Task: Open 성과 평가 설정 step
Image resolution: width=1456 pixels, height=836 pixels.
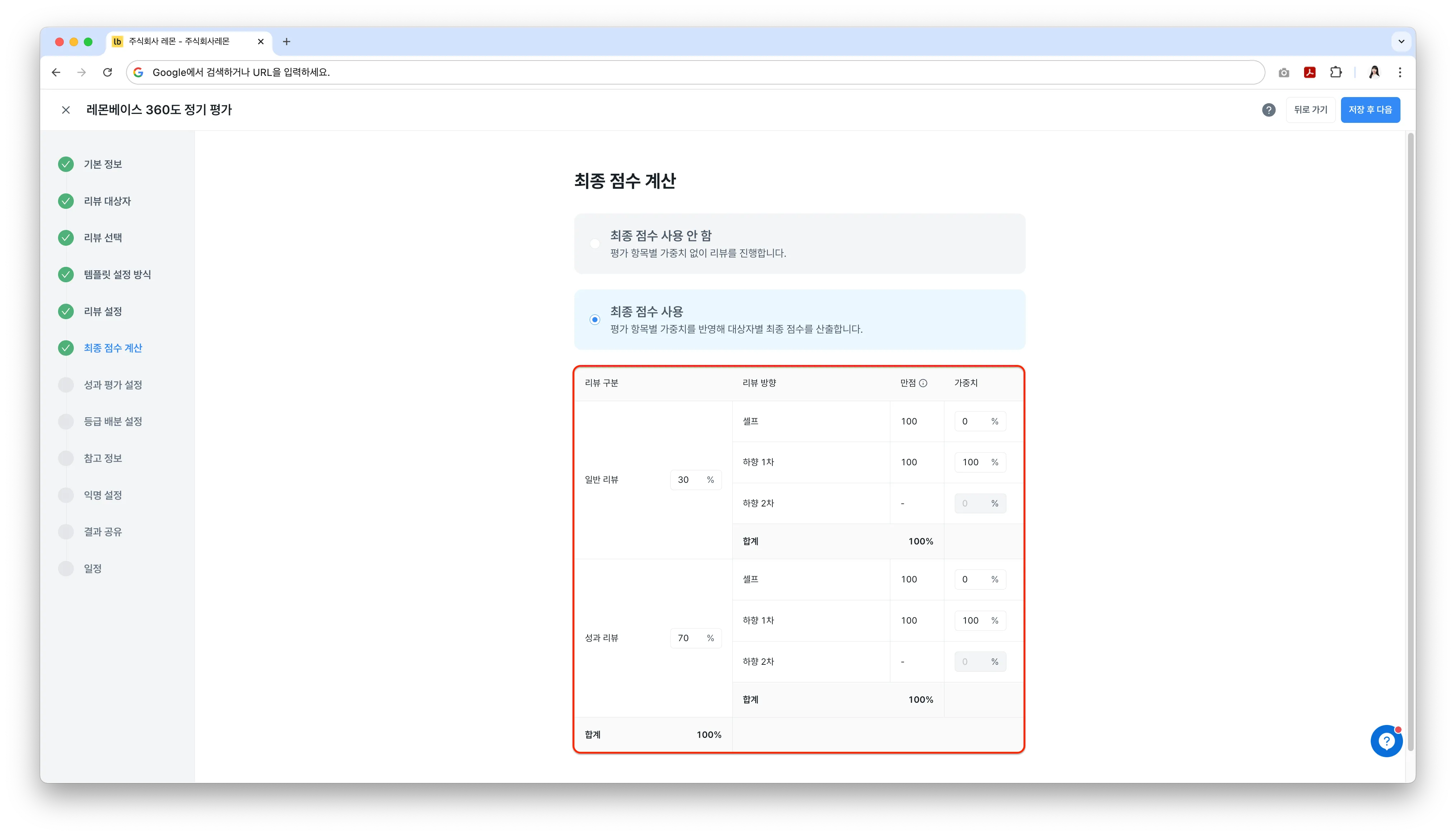Action: click(x=112, y=385)
